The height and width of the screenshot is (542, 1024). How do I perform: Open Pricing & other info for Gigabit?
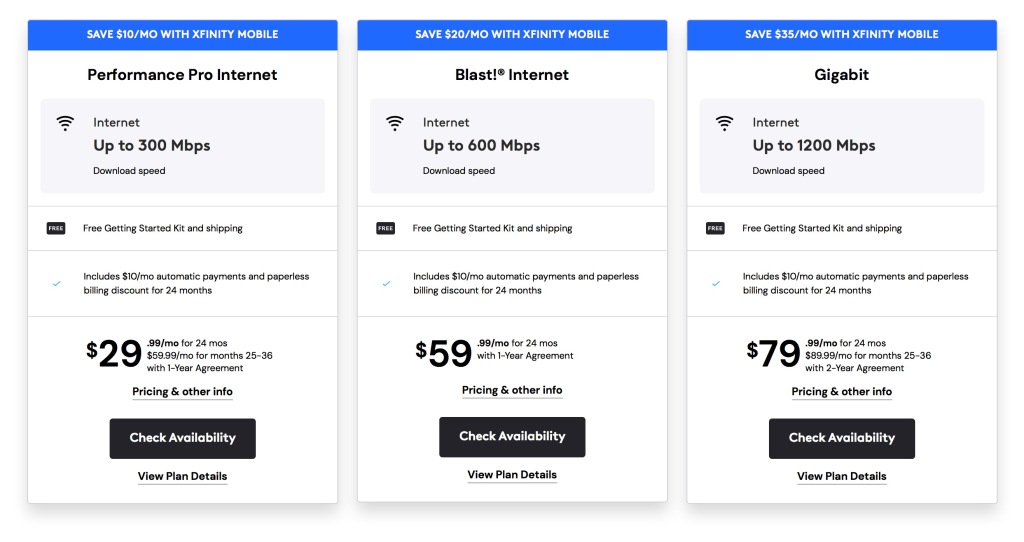842,392
